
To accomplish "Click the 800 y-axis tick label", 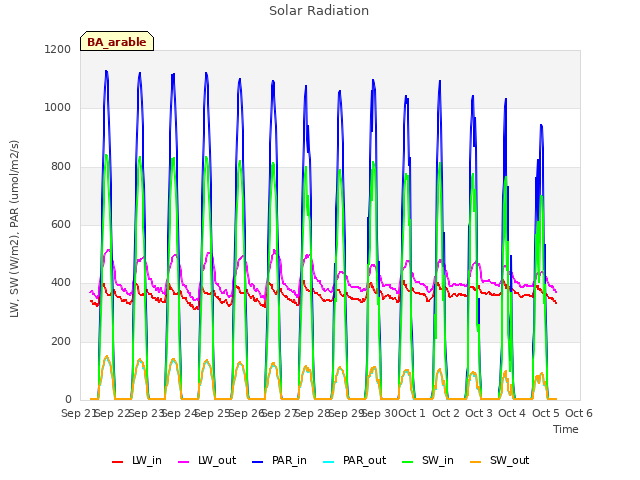I will [x=61, y=167].
